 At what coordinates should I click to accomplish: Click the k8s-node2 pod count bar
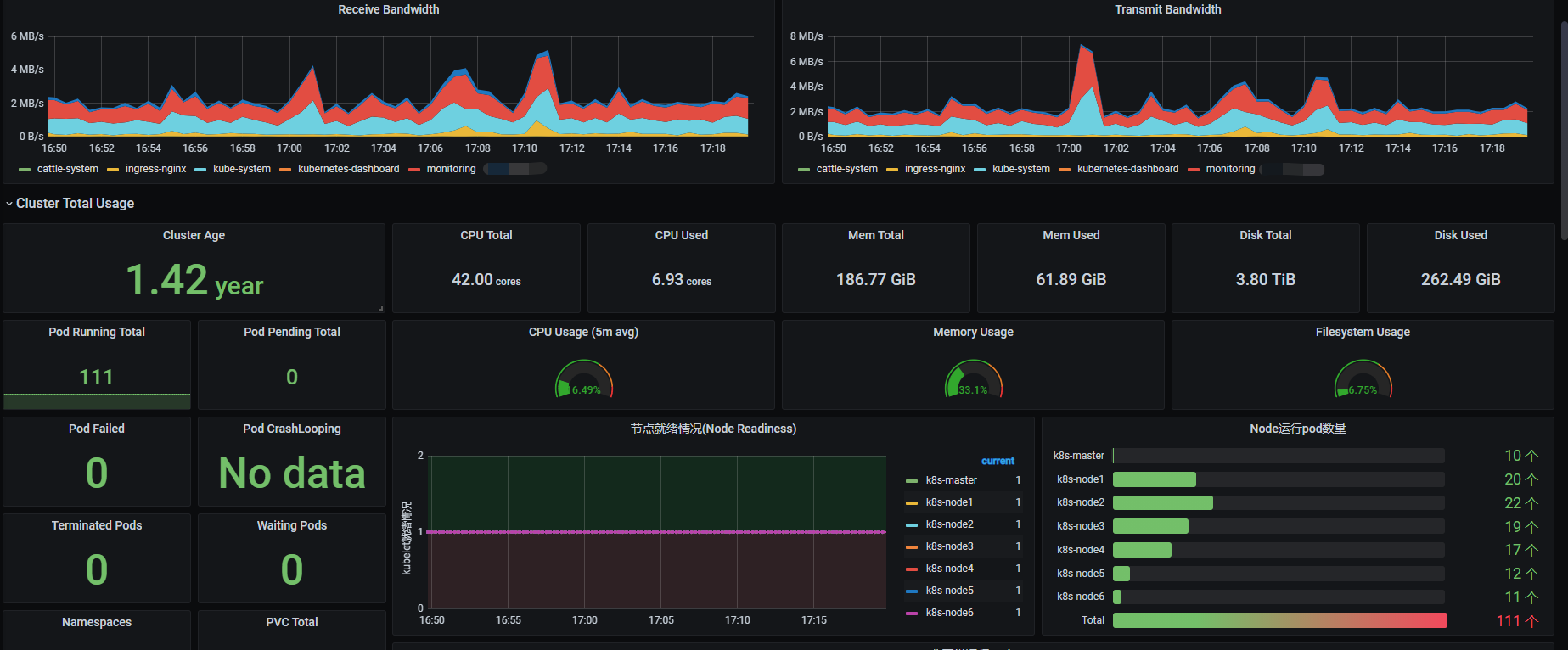tap(1163, 503)
